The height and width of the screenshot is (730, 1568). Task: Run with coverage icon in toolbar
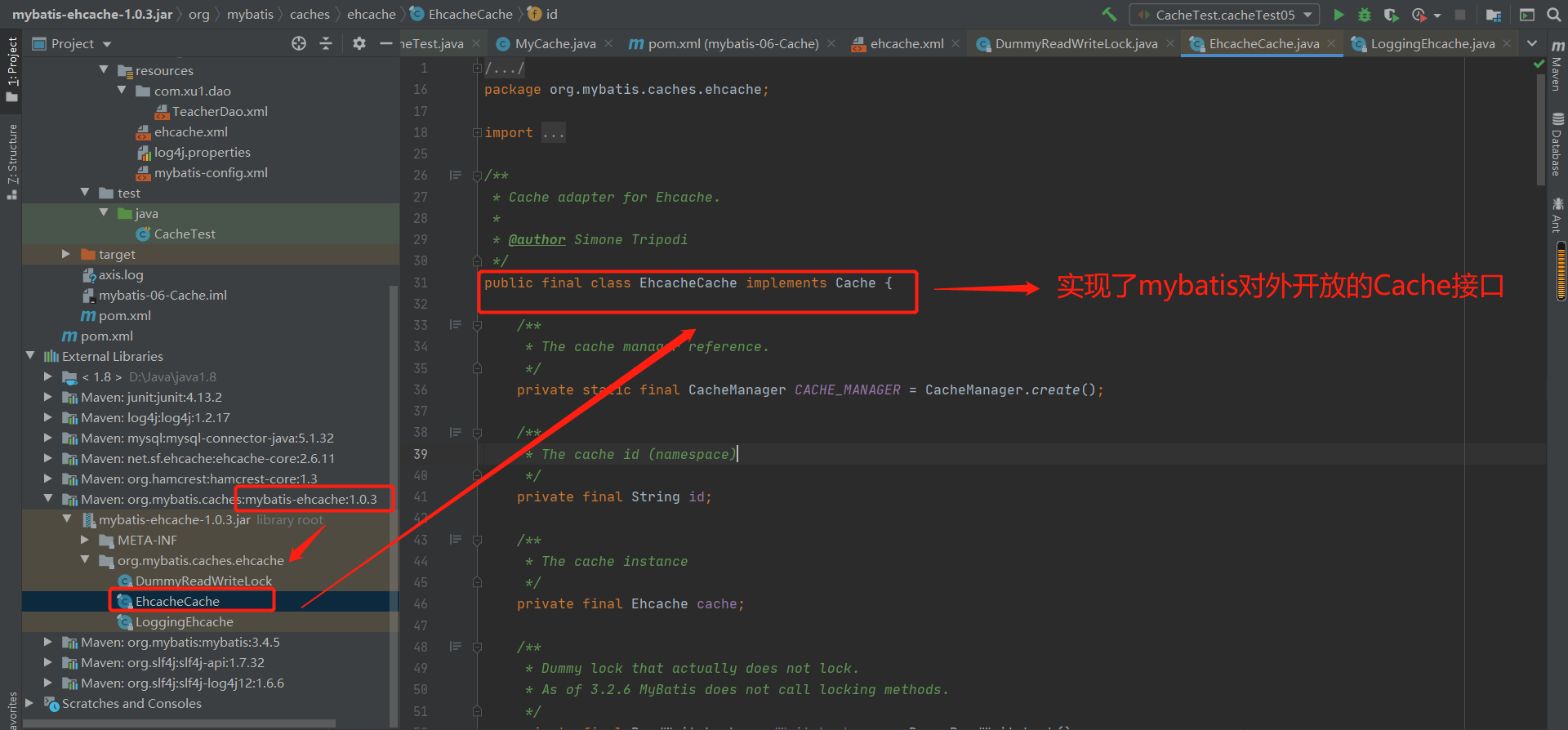[1391, 15]
